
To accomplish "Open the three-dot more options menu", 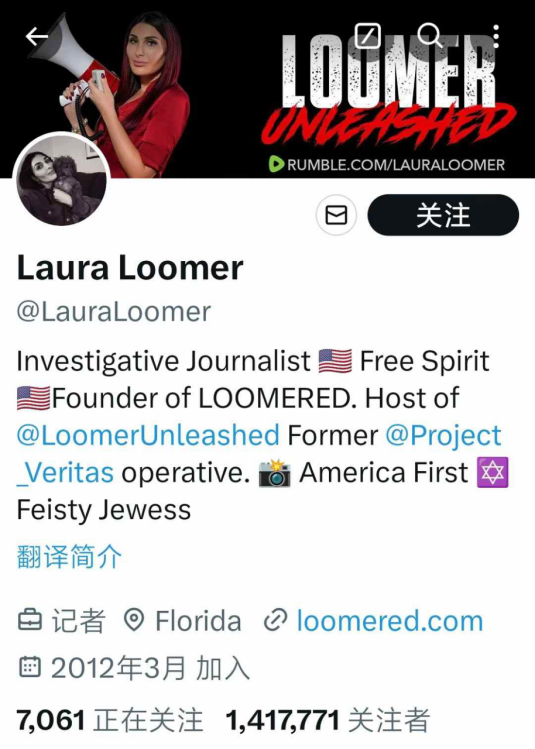I will [496, 36].
